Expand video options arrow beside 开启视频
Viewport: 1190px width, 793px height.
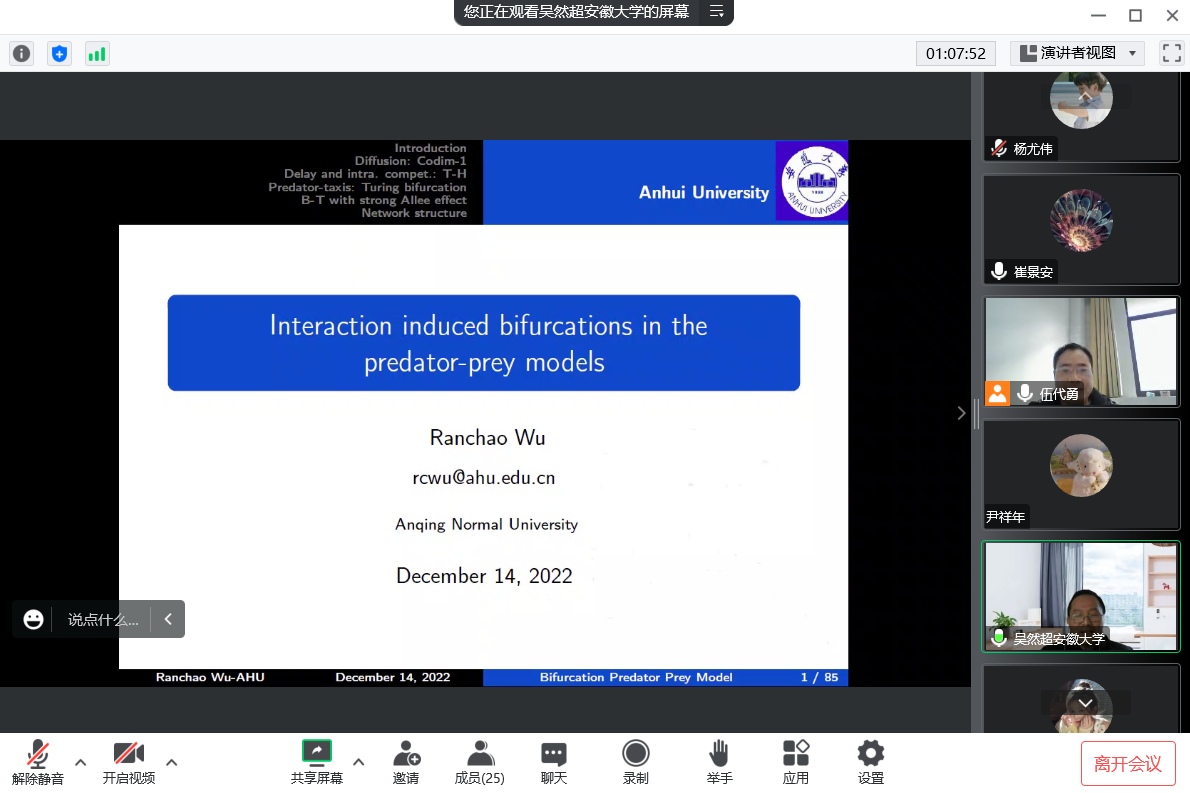point(171,762)
